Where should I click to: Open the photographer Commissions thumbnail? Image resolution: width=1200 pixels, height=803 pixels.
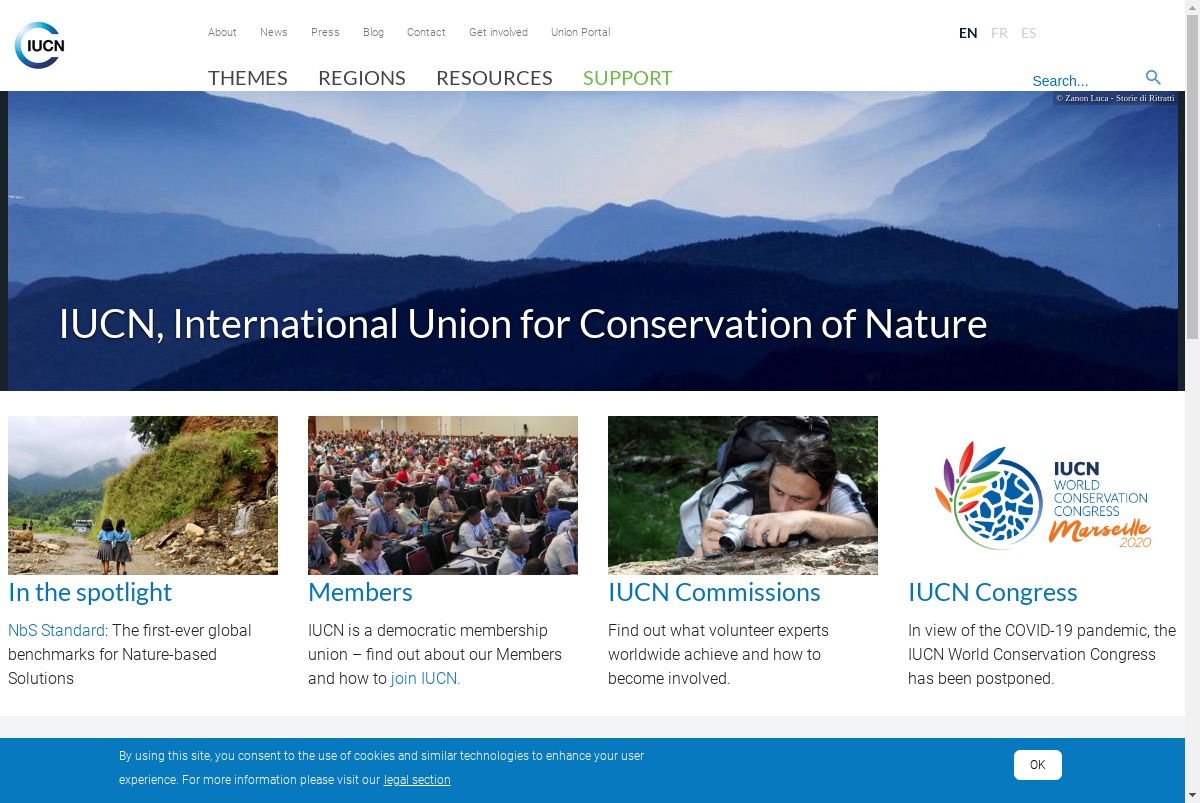tap(743, 495)
